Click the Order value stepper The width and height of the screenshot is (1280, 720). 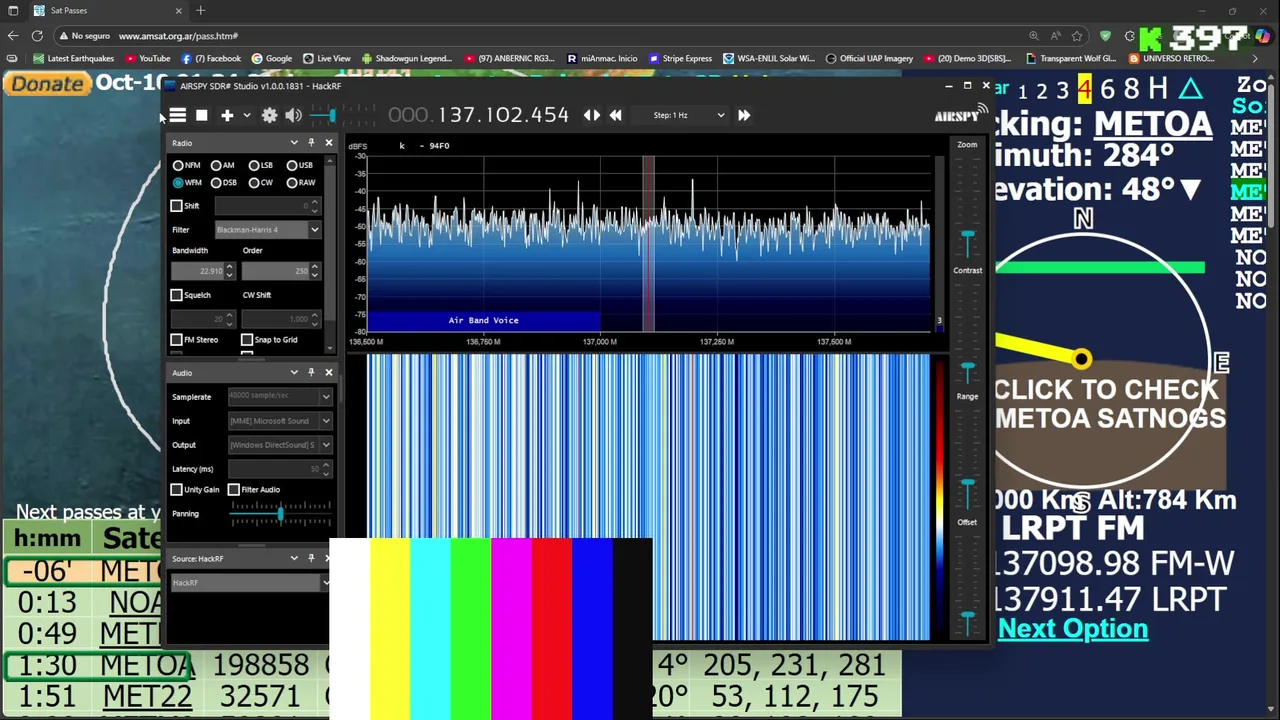point(314,271)
